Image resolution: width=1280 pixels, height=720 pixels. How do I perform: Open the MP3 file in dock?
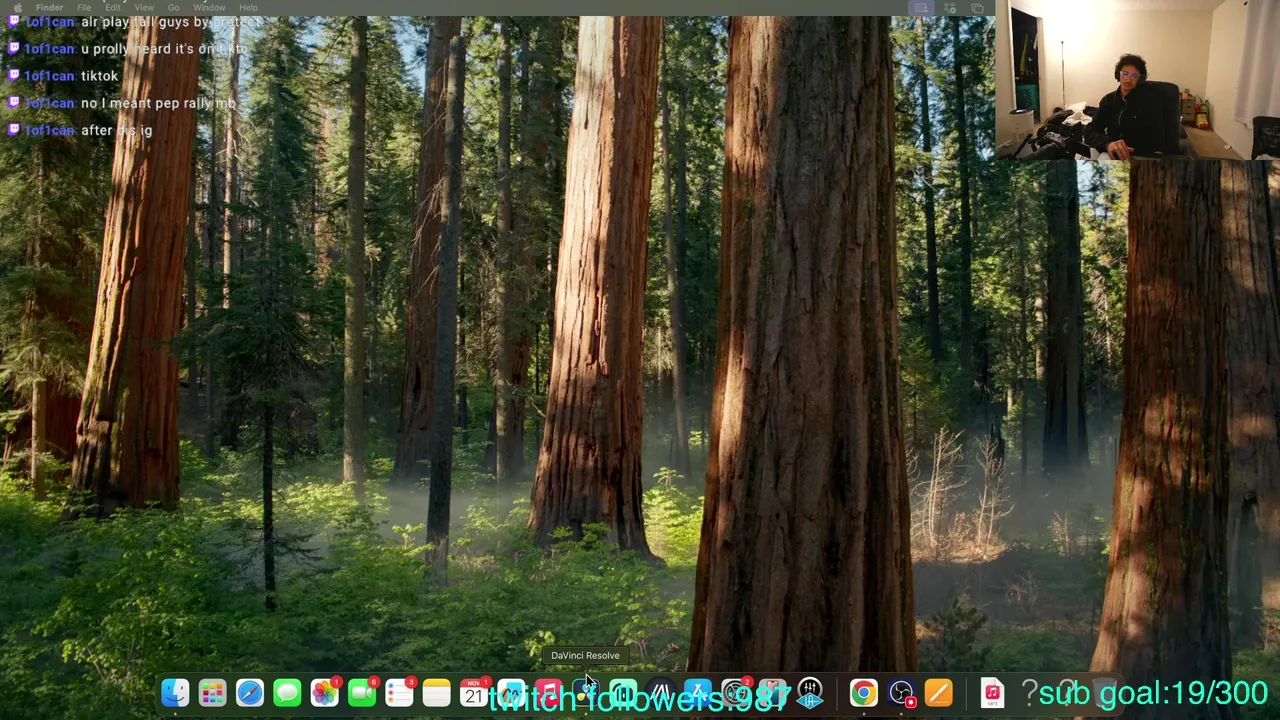click(992, 693)
